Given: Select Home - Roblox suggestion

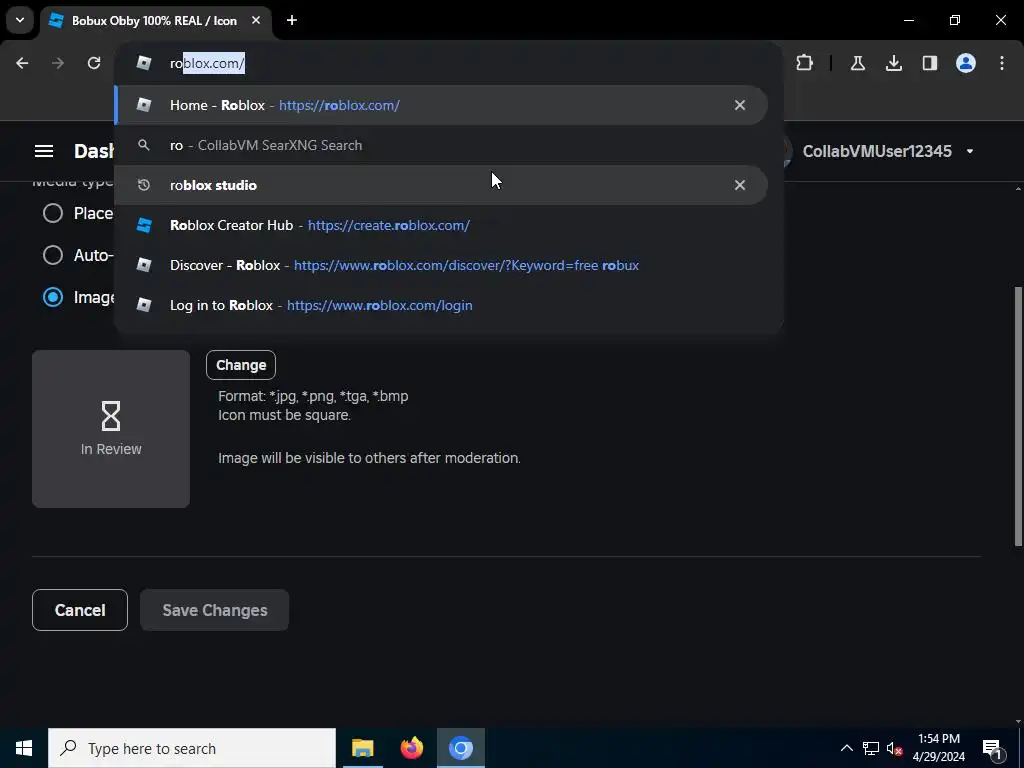Looking at the screenshot, I should (x=441, y=105).
